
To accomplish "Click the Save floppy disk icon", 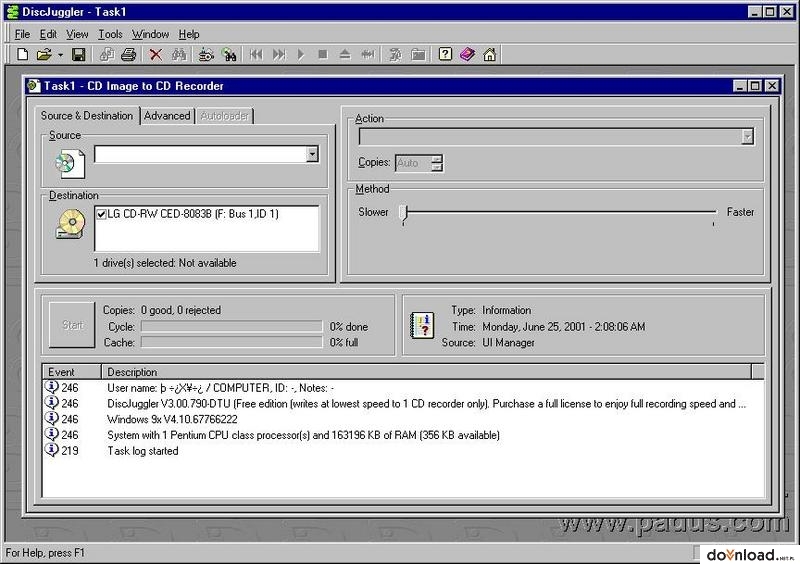I will coord(79,54).
